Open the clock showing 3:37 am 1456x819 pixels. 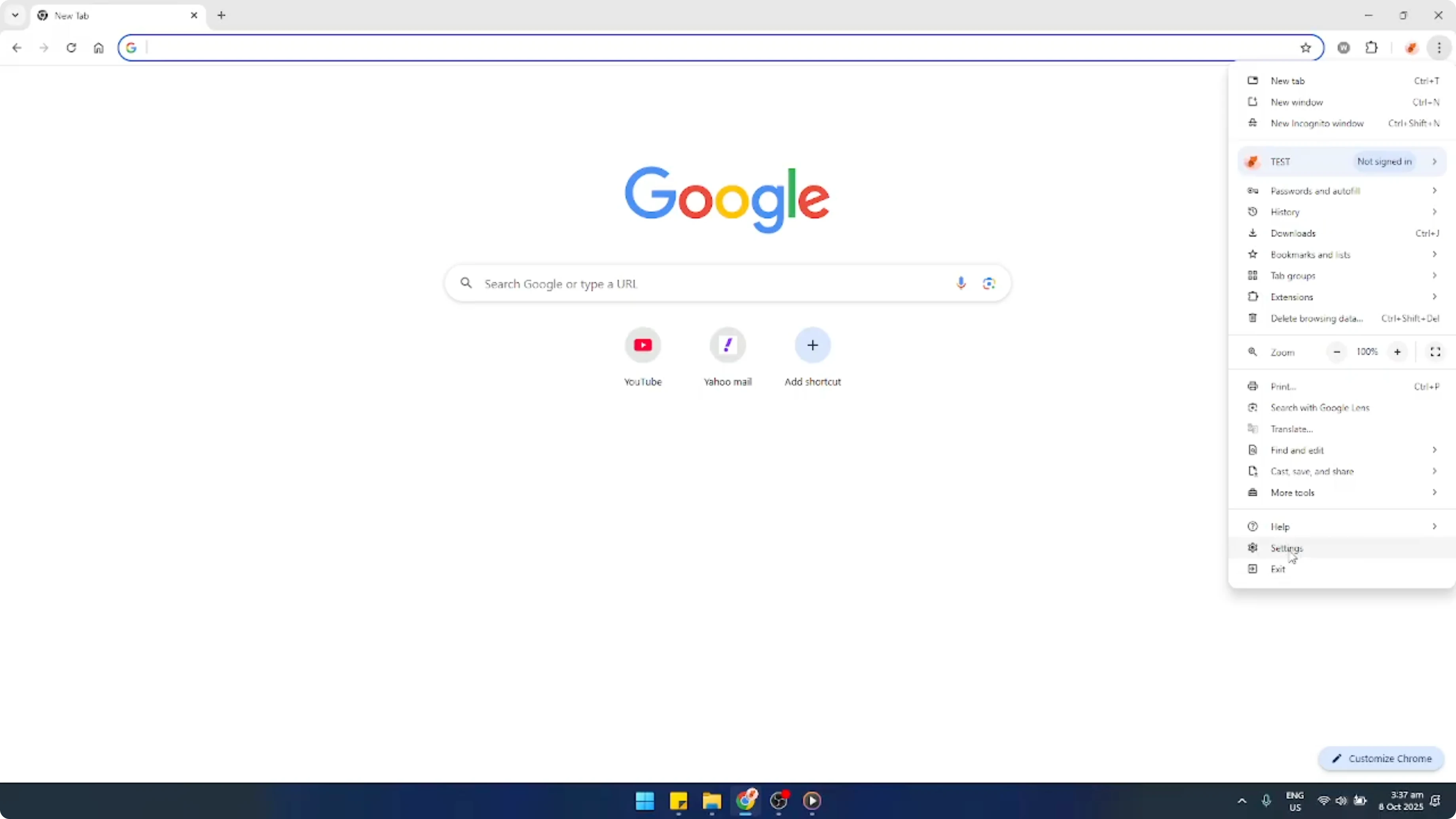point(1401,801)
